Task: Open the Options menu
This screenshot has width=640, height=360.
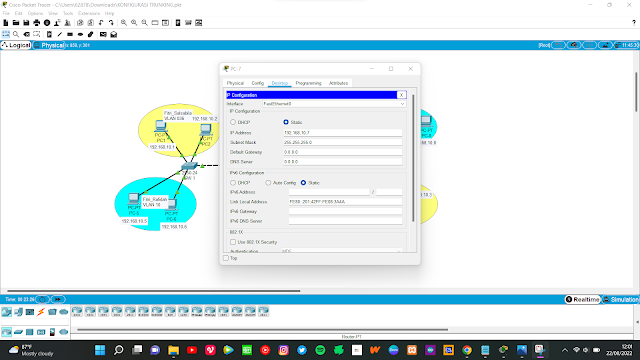Action: [x=36, y=13]
